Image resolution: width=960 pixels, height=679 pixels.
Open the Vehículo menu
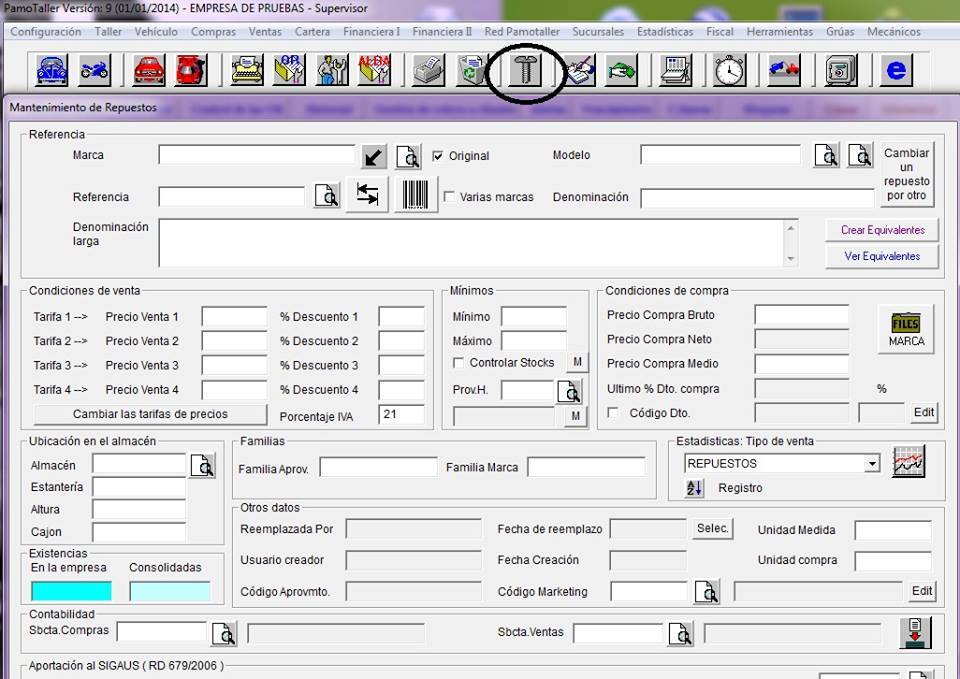(x=156, y=32)
